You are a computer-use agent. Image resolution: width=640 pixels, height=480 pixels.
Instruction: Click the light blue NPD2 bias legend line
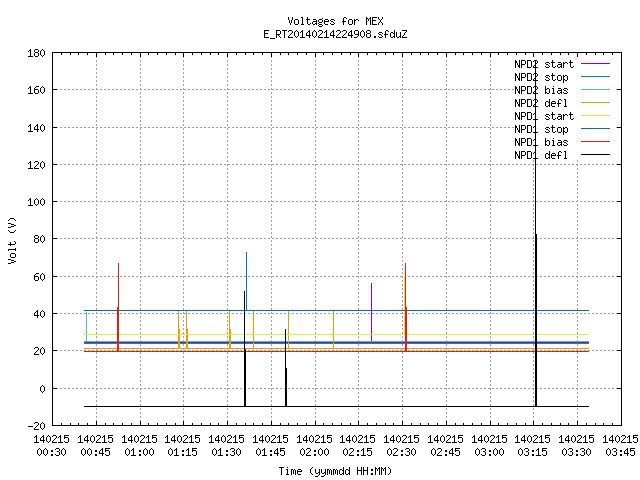[596, 90]
